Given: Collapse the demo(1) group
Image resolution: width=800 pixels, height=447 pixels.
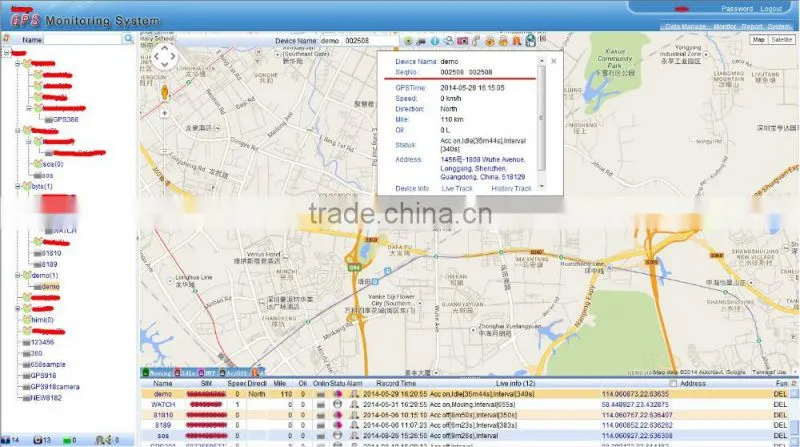Looking at the screenshot, I should tap(17, 275).
